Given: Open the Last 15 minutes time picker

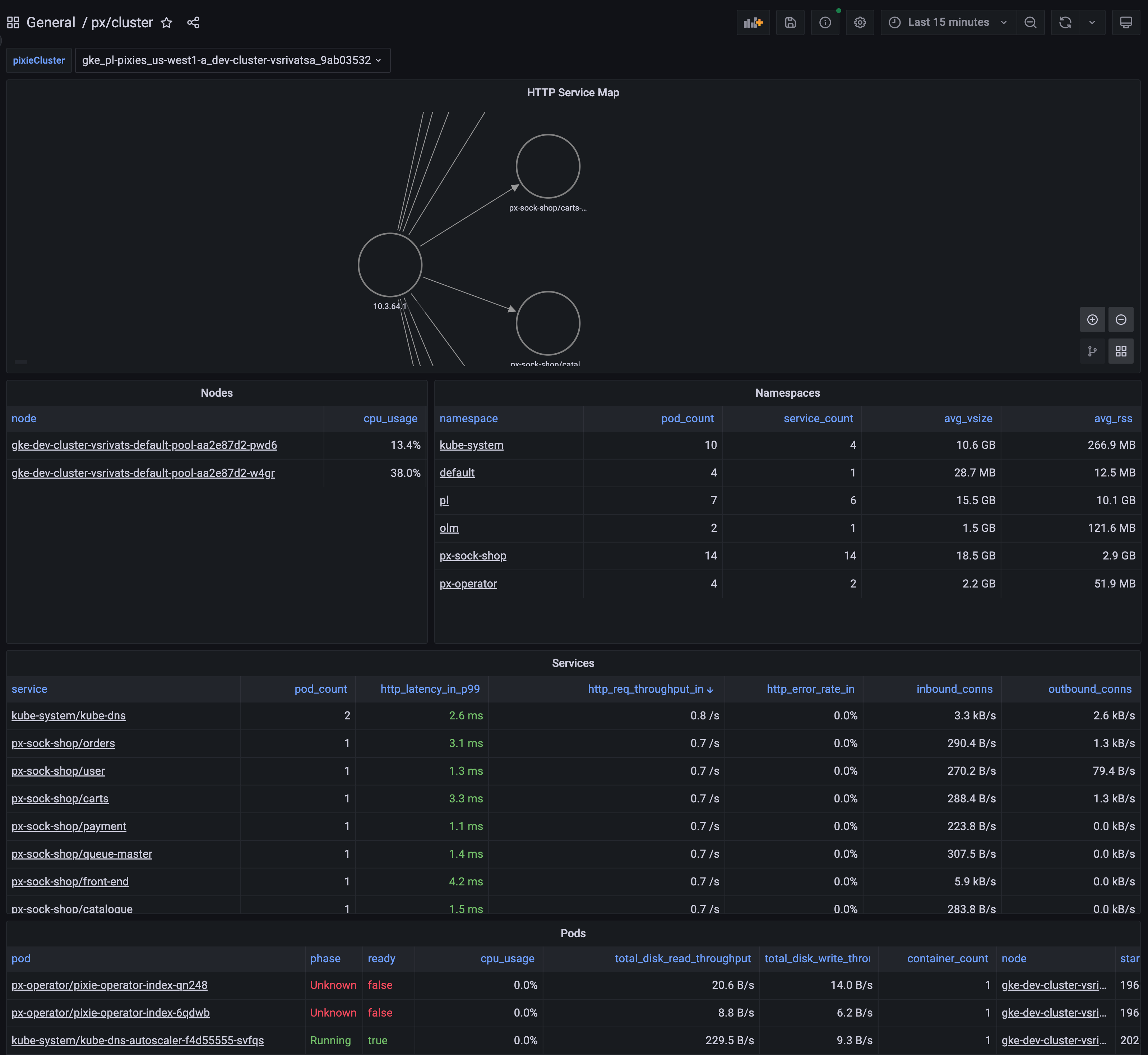Looking at the screenshot, I should coord(948,22).
